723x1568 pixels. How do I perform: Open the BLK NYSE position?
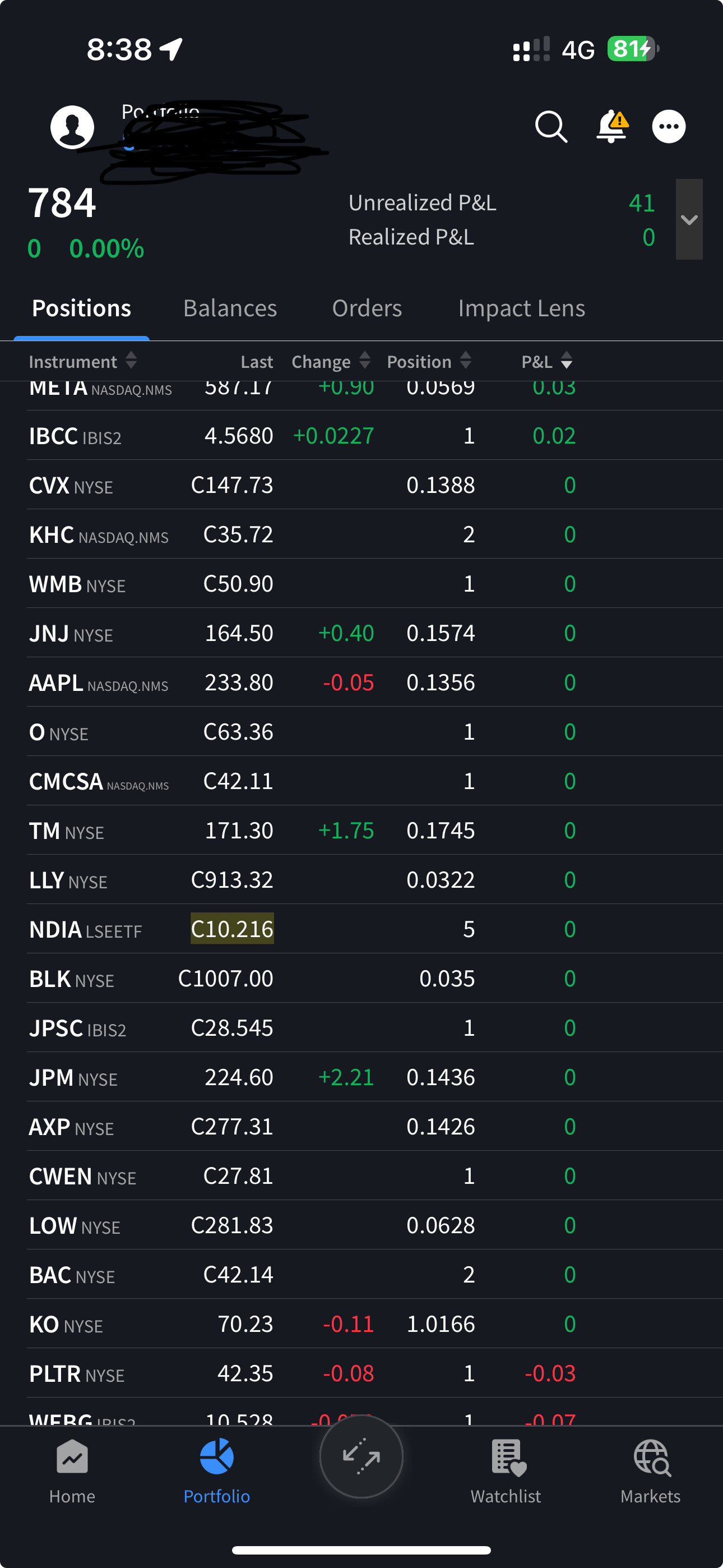[361, 977]
